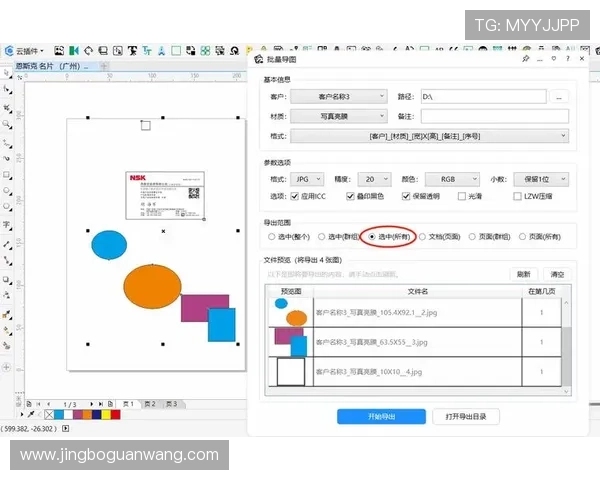Open the 小数 保留1位 decimals dropdown
Screen dimensions: 600x480
541,179
